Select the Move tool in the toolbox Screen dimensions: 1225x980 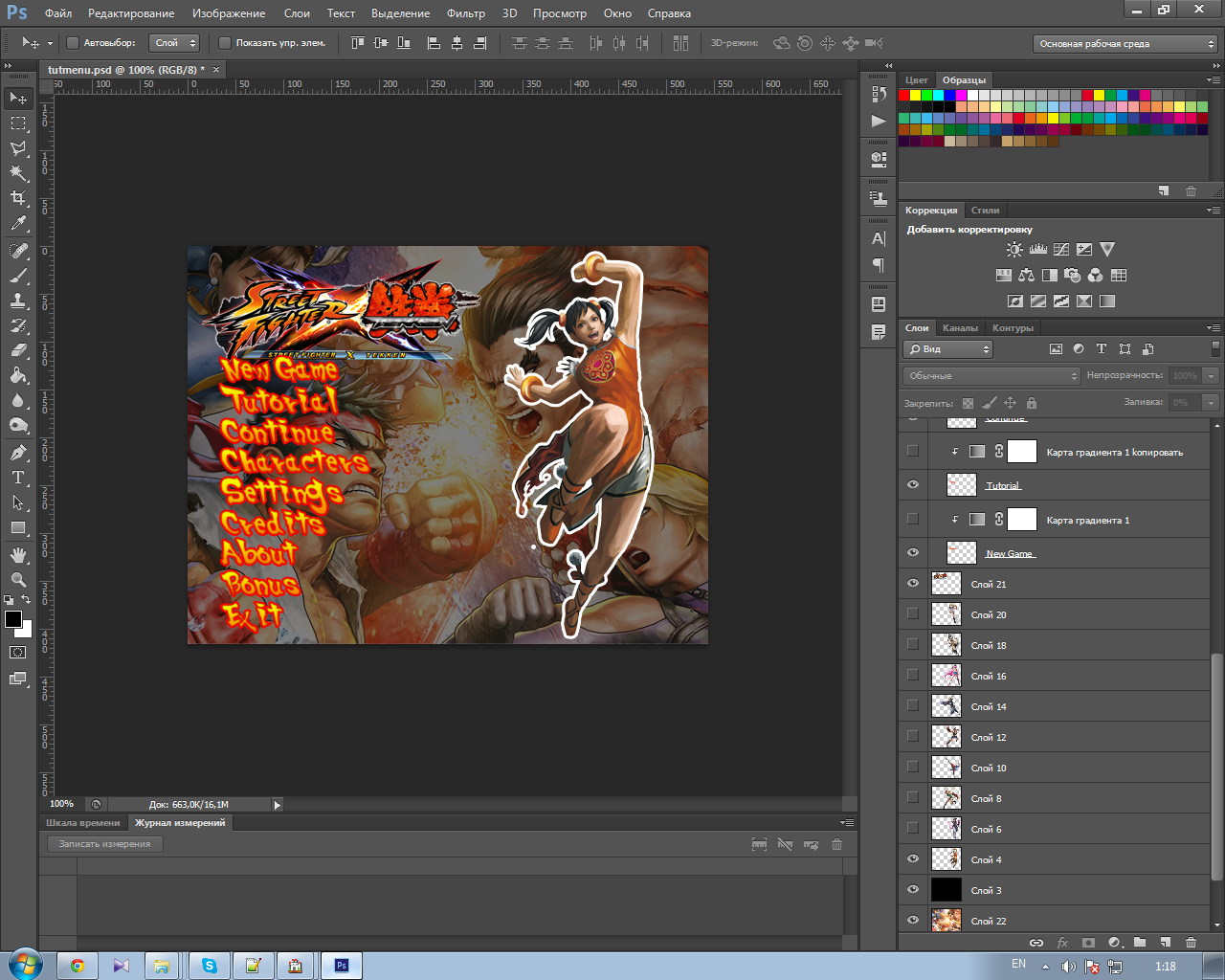point(18,98)
